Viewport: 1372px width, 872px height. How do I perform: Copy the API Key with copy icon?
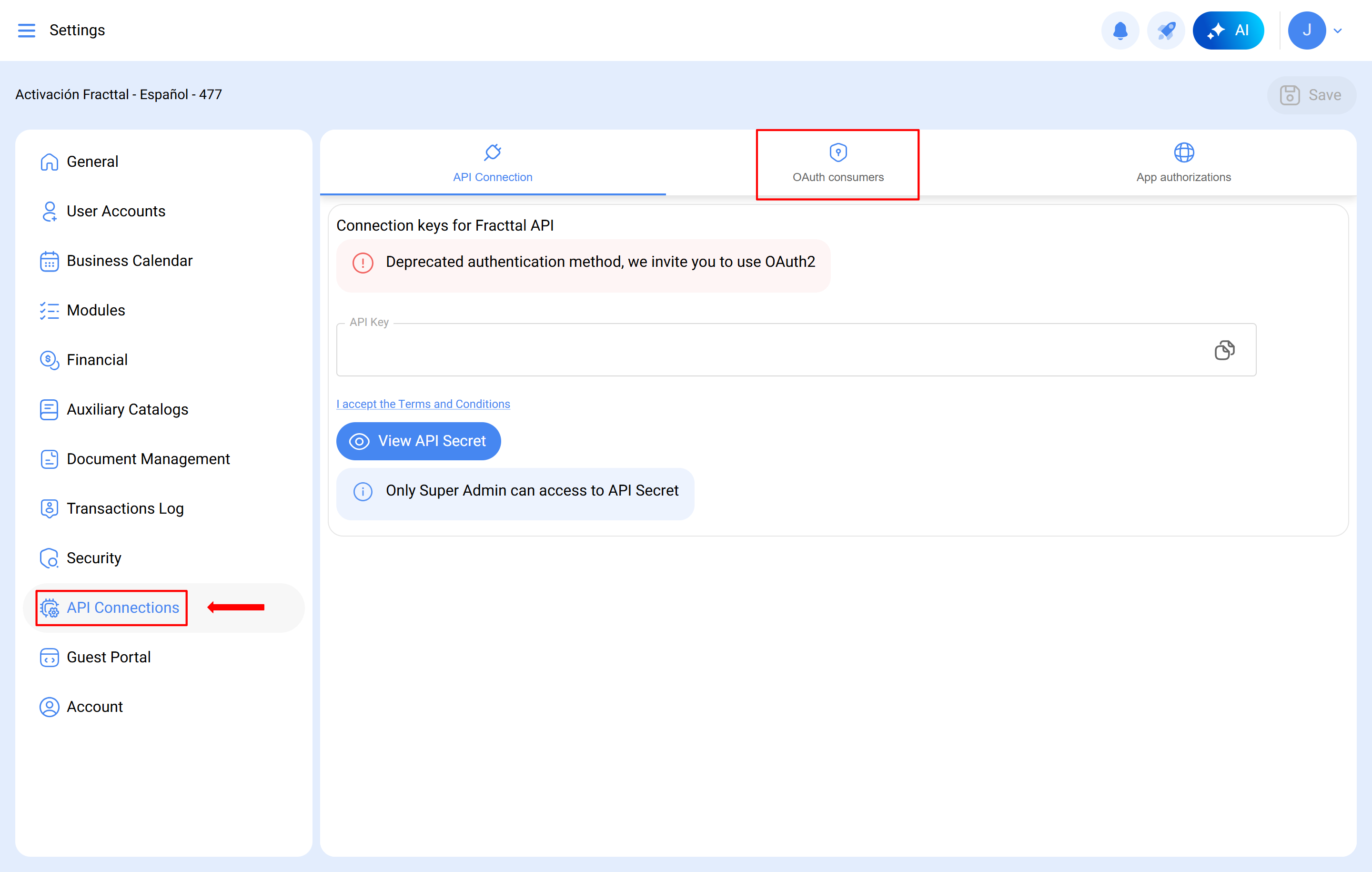point(1224,350)
